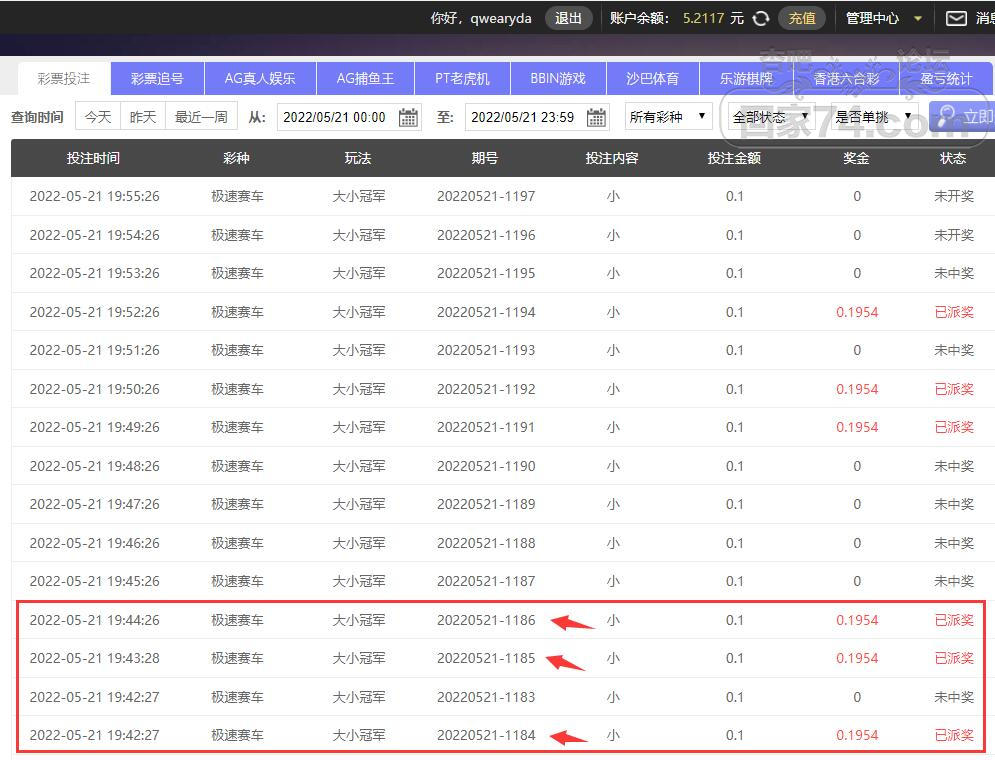Select the 最近一周 time filter
The width and height of the screenshot is (995, 760).
[x=201, y=117]
